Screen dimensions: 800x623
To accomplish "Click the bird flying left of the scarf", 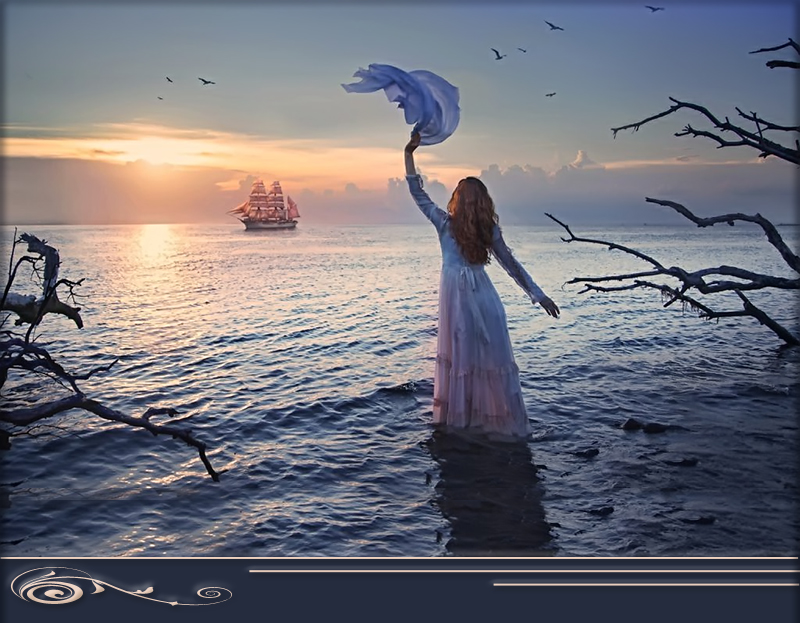I will (206, 81).
